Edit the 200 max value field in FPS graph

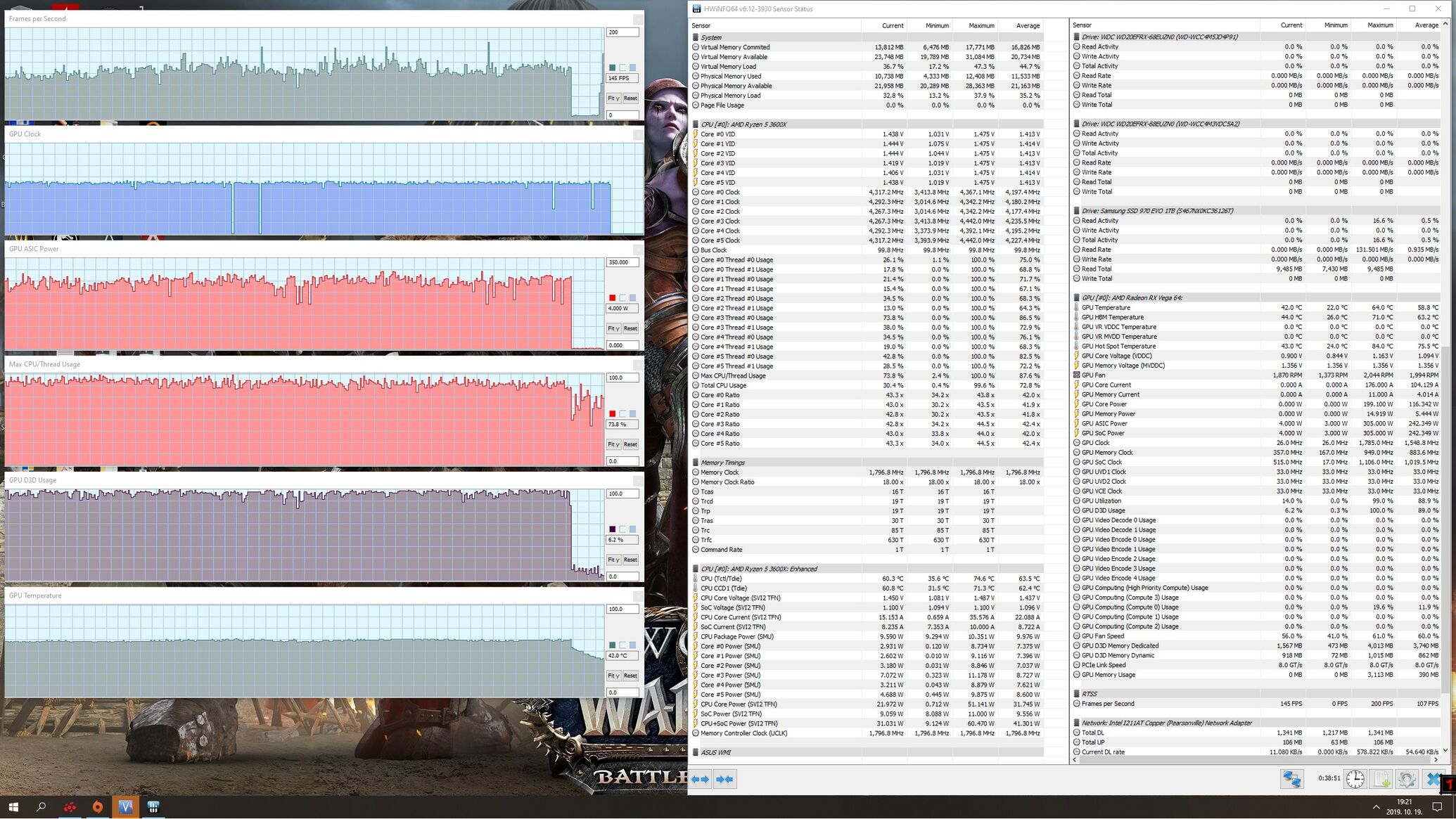tap(622, 32)
